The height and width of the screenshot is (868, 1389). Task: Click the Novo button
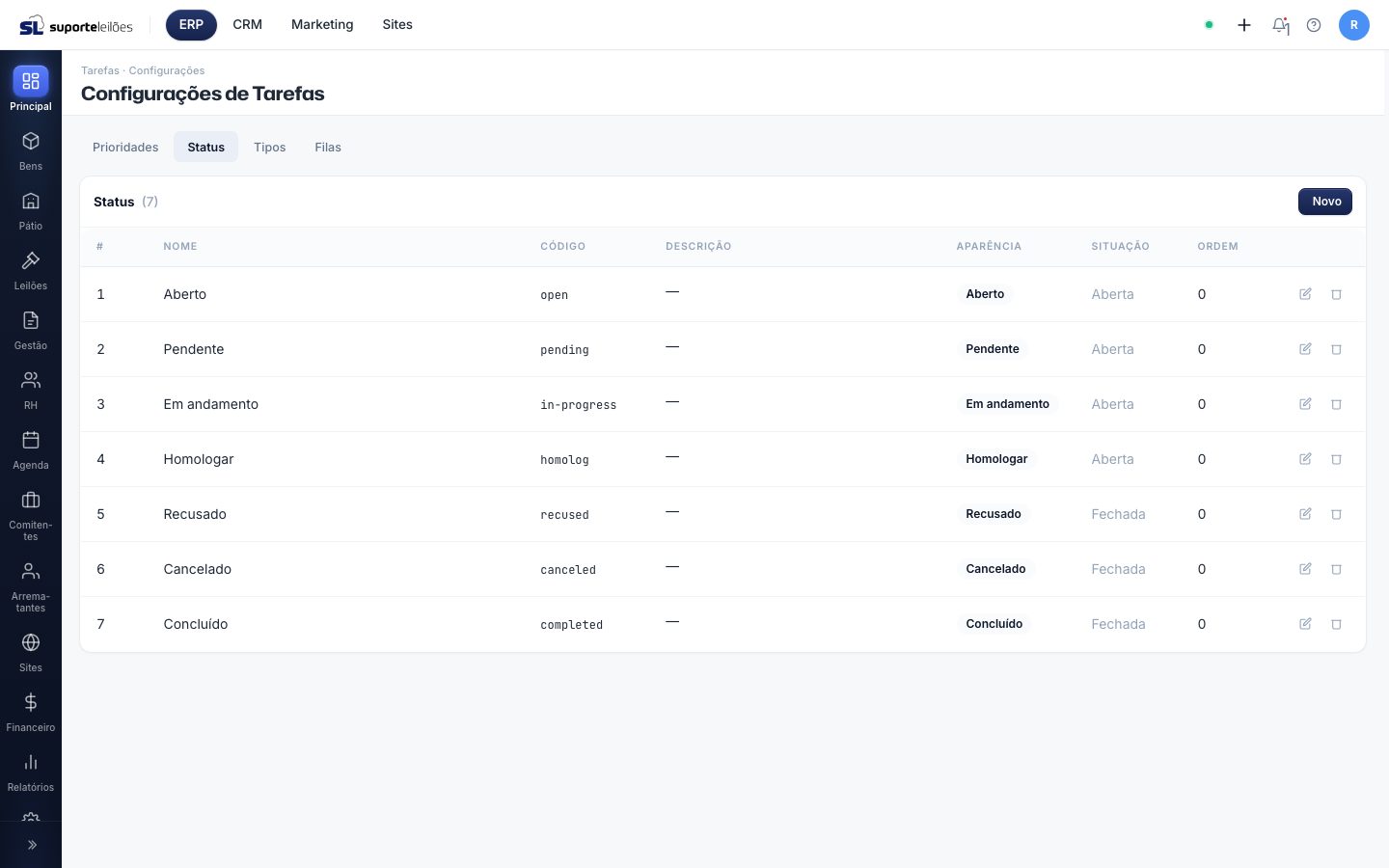tap(1325, 202)
